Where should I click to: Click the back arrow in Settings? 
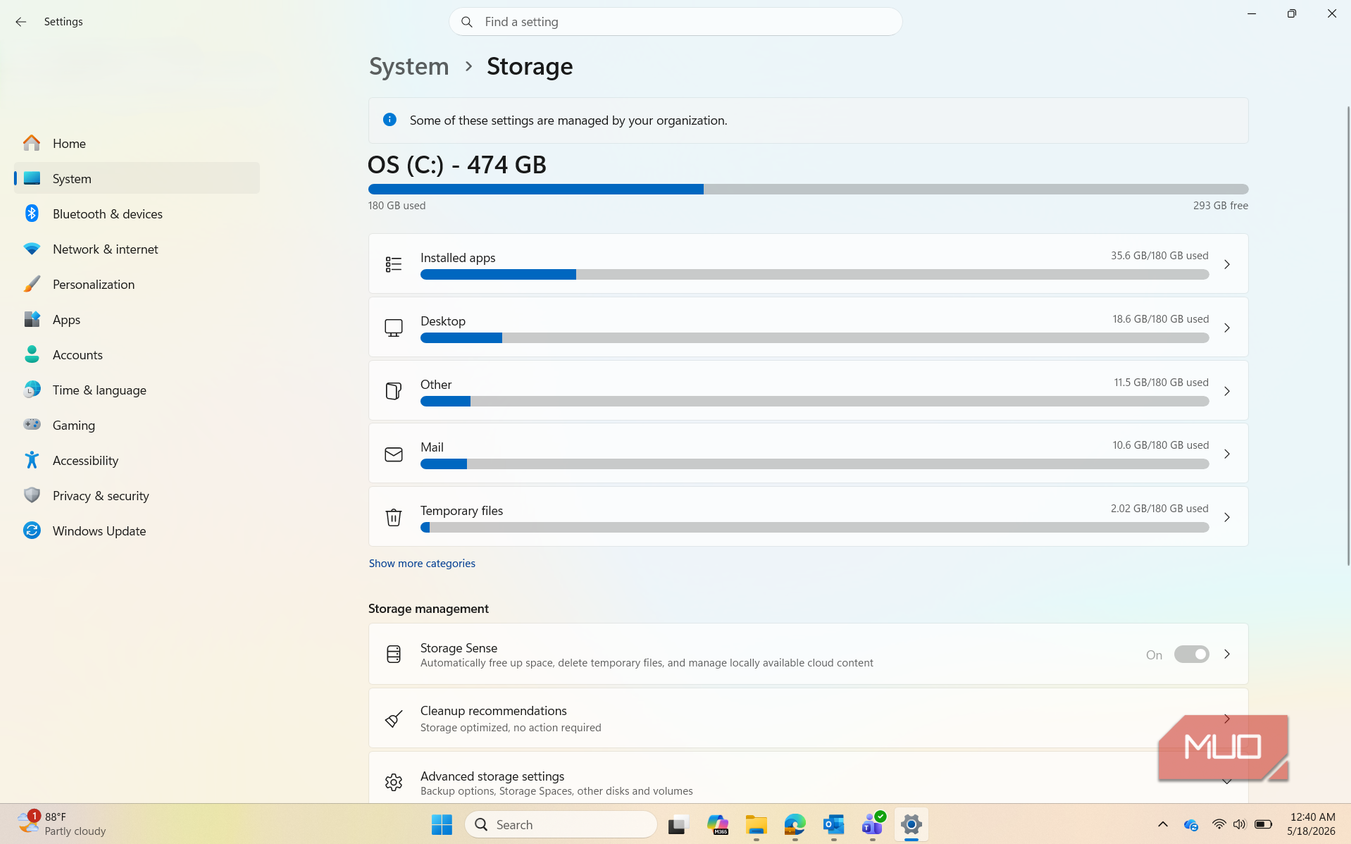click(x=21, y=21)
